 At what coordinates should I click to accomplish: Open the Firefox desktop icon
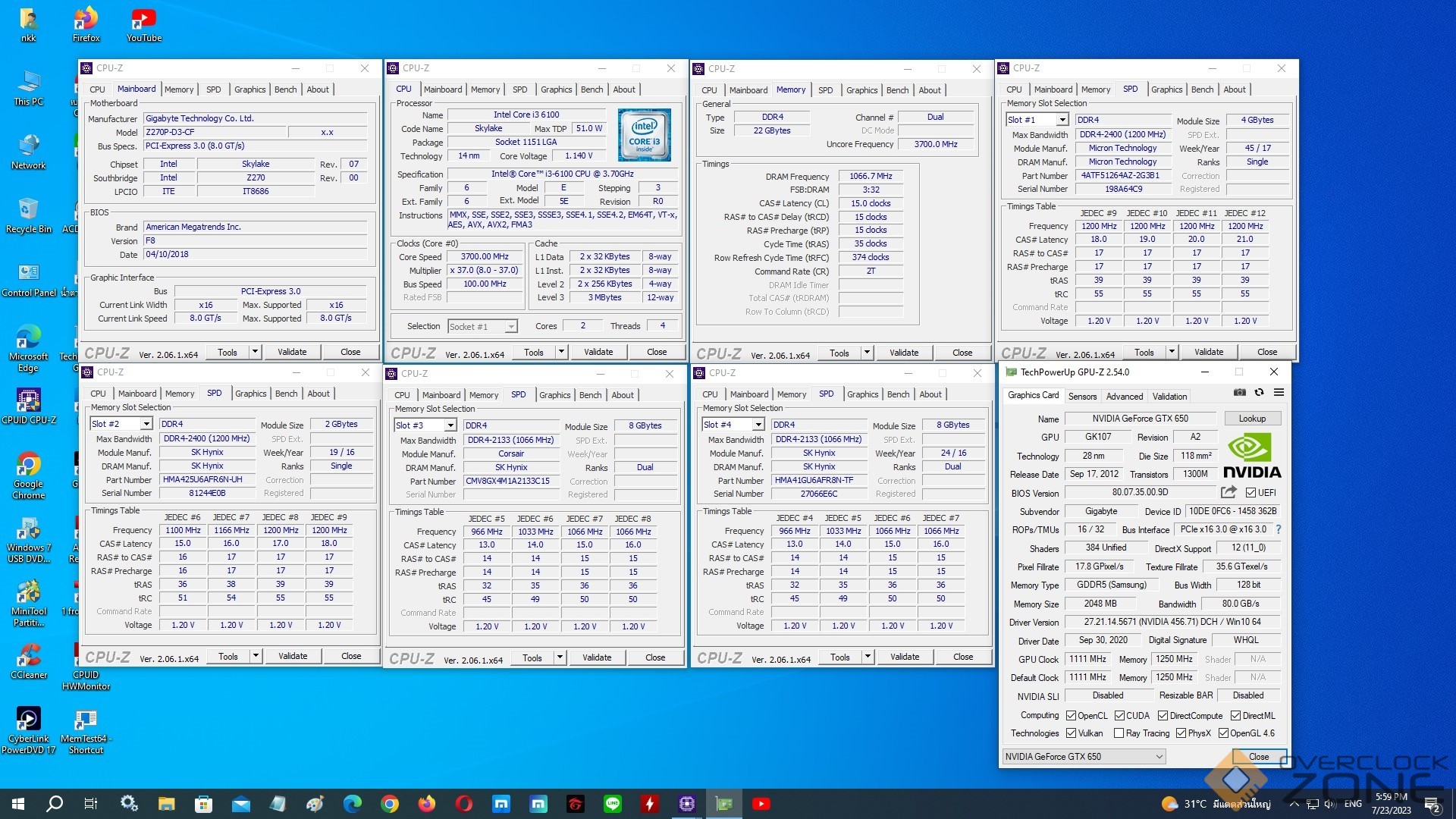(x=86, y=24)
